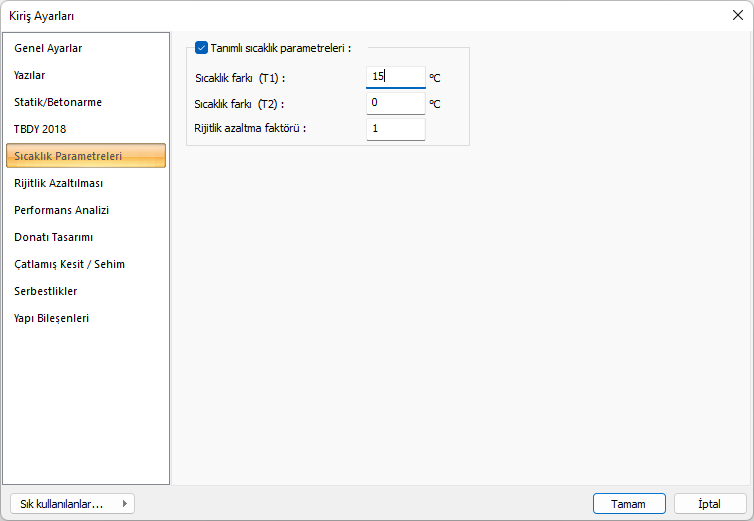Cancel the dialog with İptal
The width and height of the screenshot is (754, 521).
[x=710, y=504]
